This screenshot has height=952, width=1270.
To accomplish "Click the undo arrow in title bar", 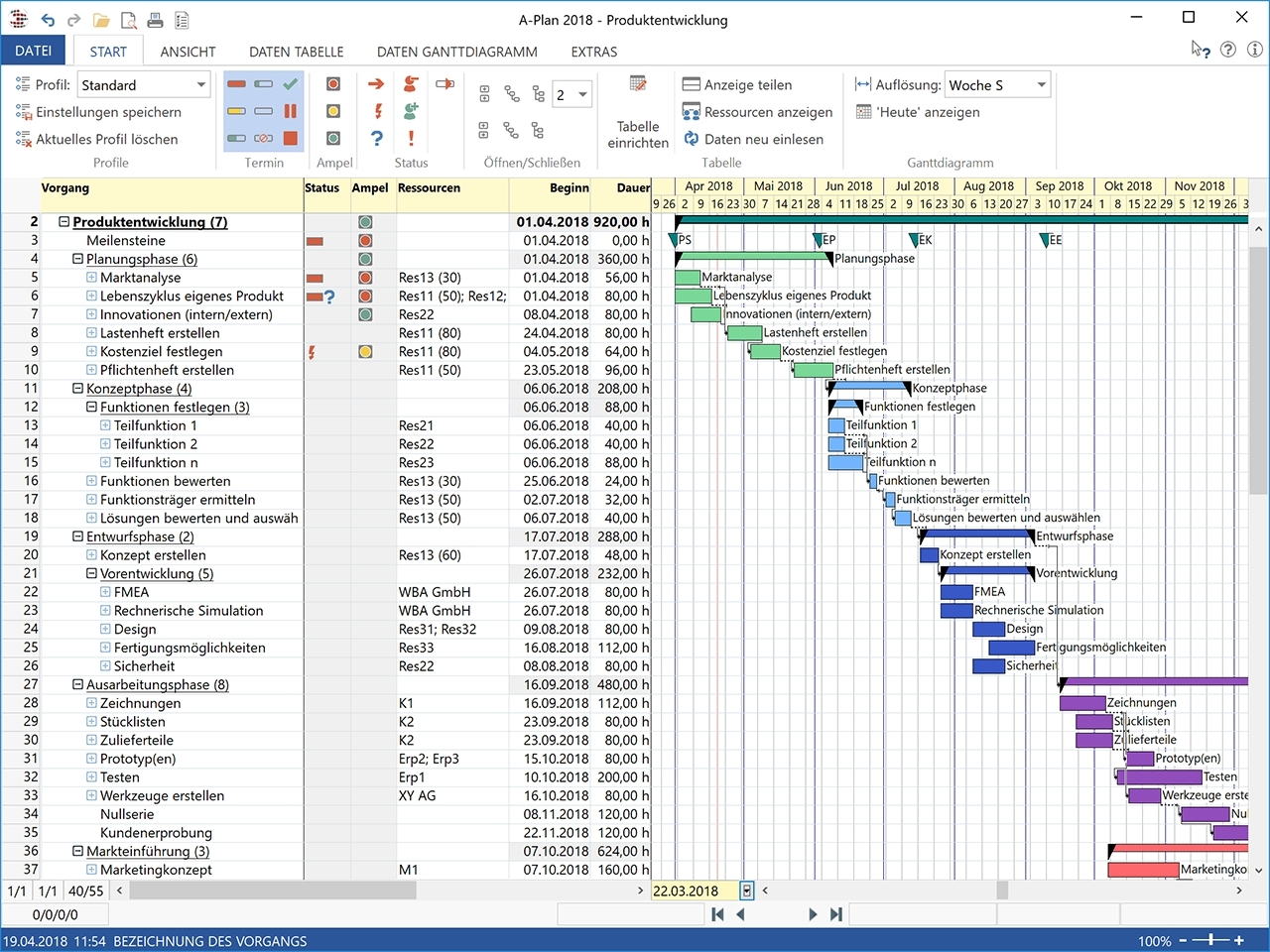I will [48, 20].
